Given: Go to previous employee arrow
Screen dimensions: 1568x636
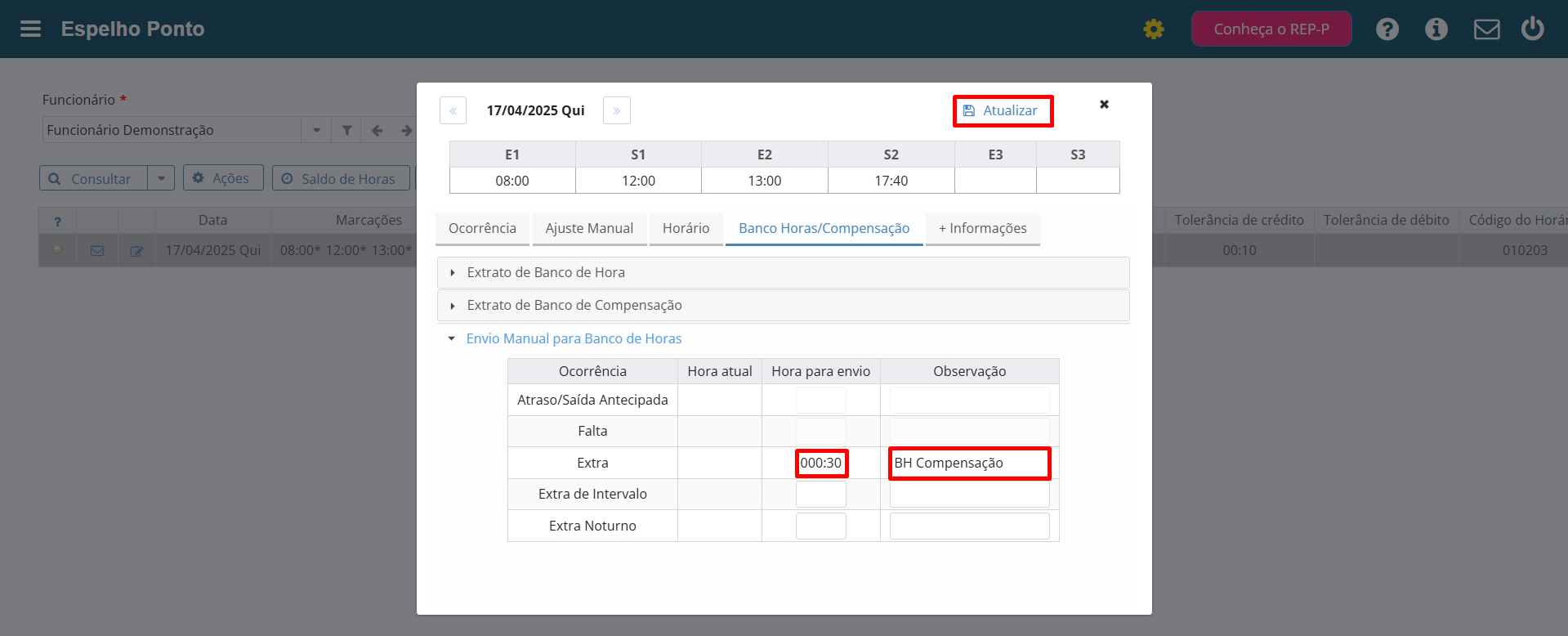Looking at the screenshot, I should click(x=377, y=130).
